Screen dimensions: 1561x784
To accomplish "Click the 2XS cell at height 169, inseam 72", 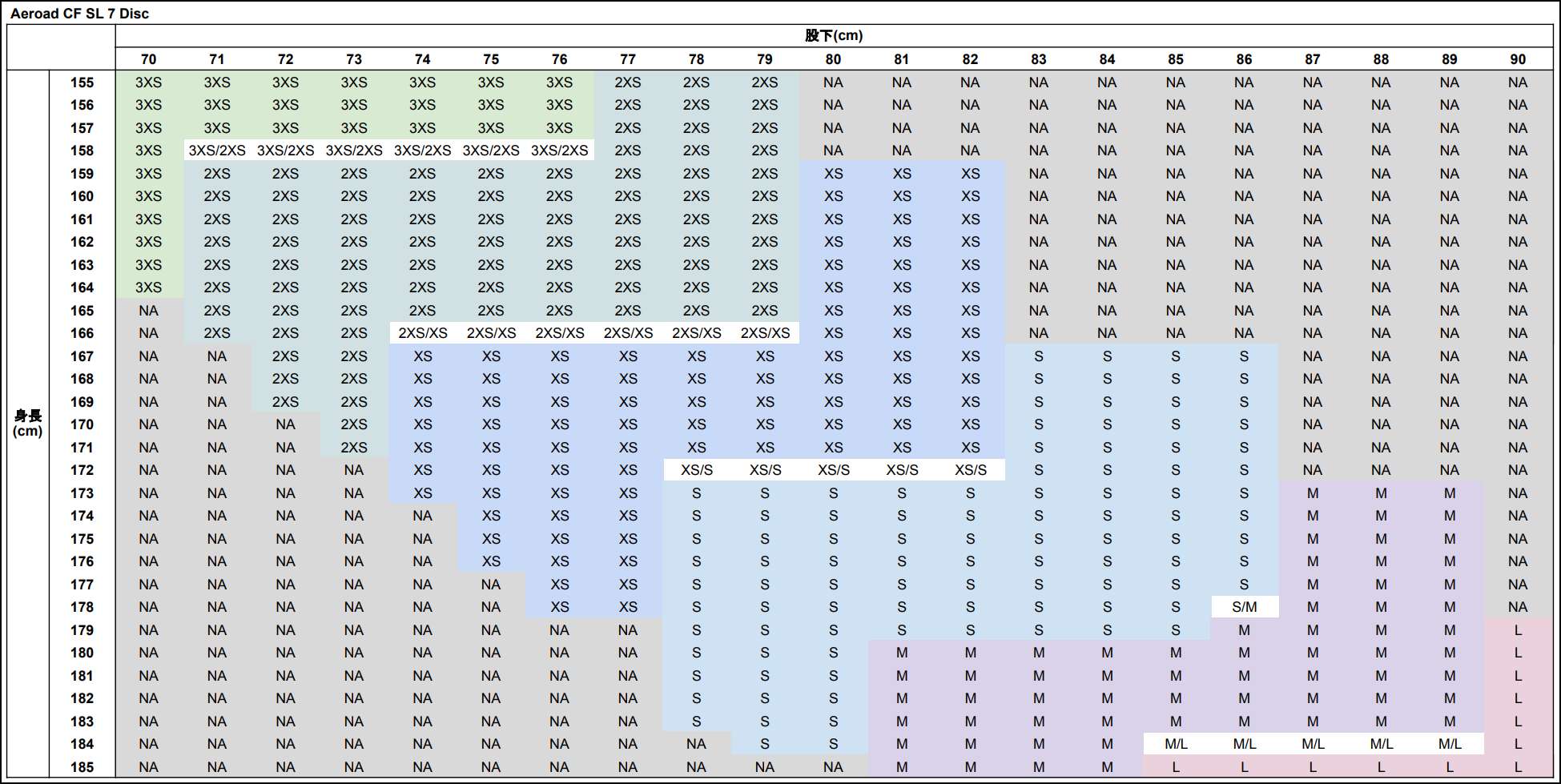I will point(286,402).
